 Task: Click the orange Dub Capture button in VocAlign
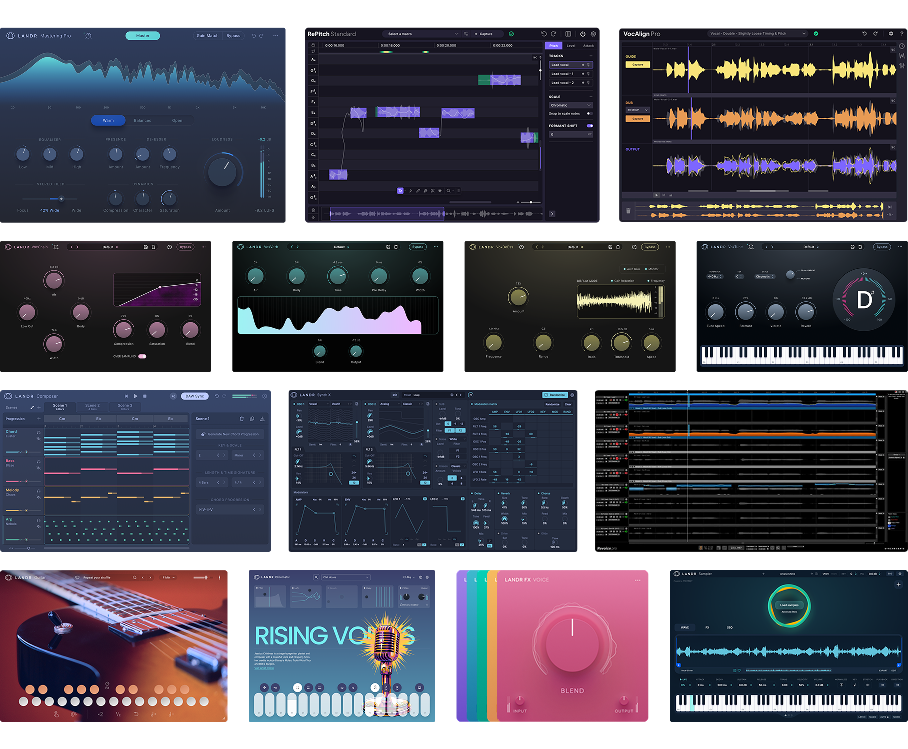[638, 119]
